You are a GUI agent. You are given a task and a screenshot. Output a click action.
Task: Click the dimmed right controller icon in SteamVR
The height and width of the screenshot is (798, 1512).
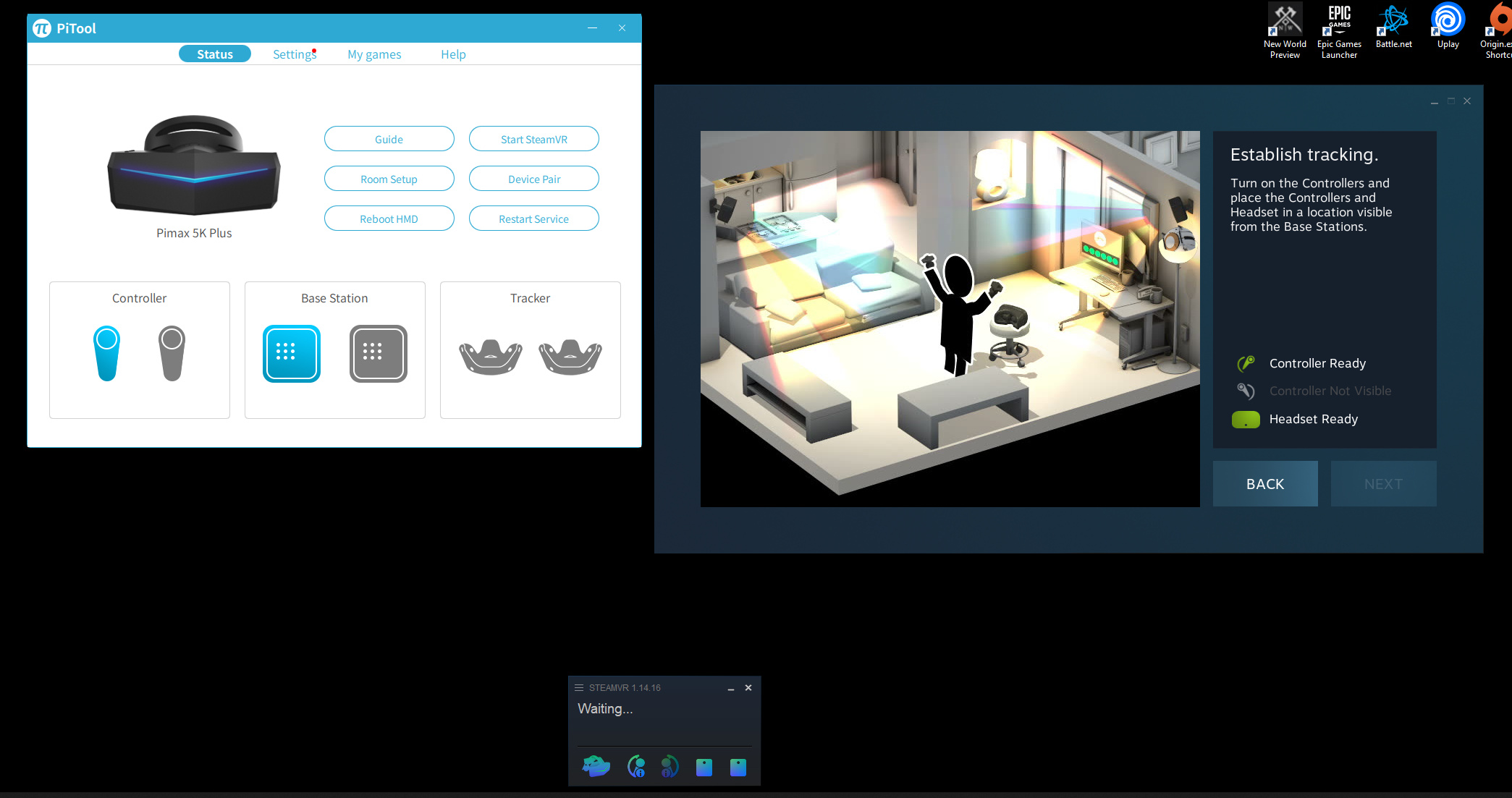(670, 765)
